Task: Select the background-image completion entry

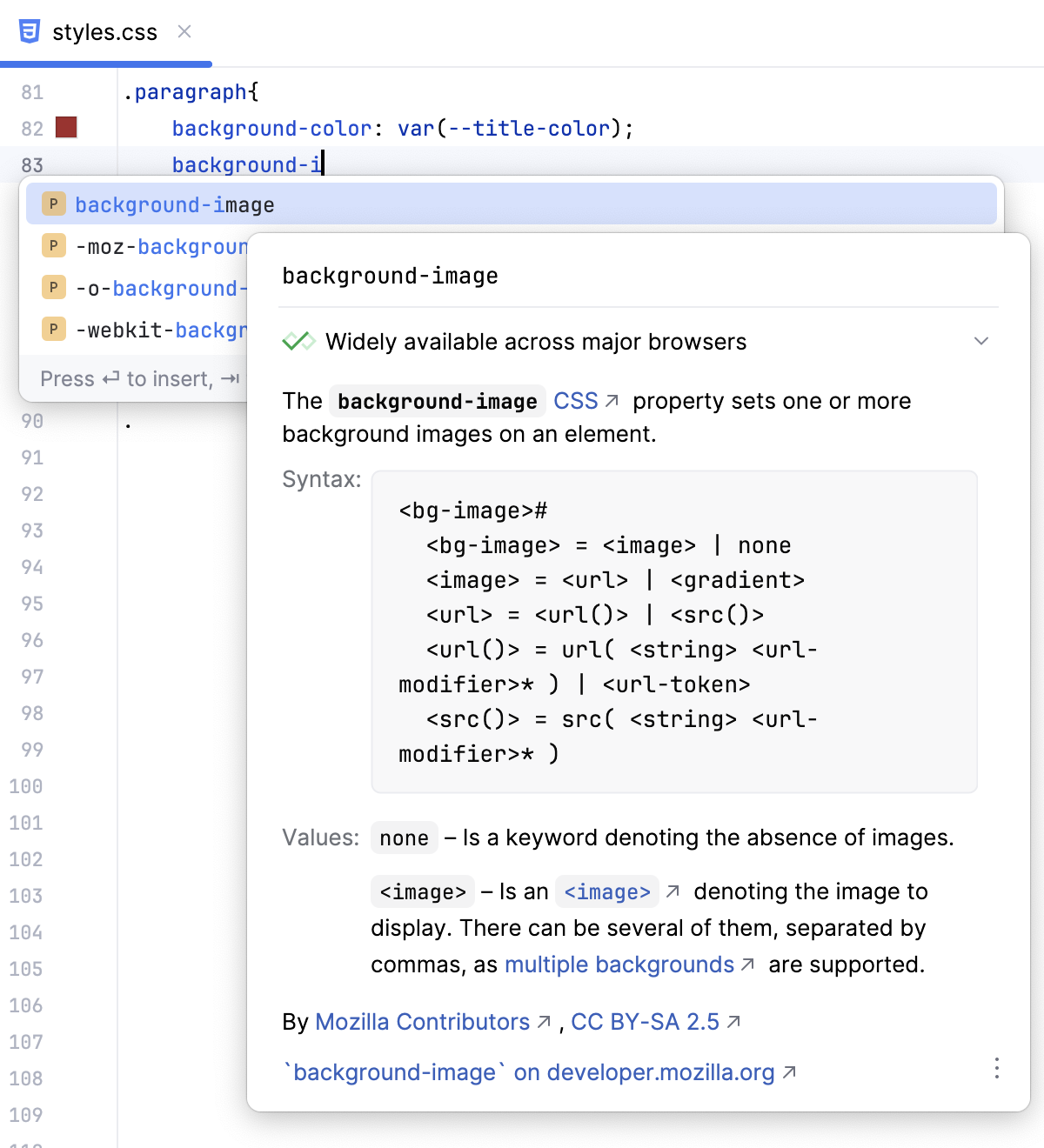Action: click(x=174, y=204)
